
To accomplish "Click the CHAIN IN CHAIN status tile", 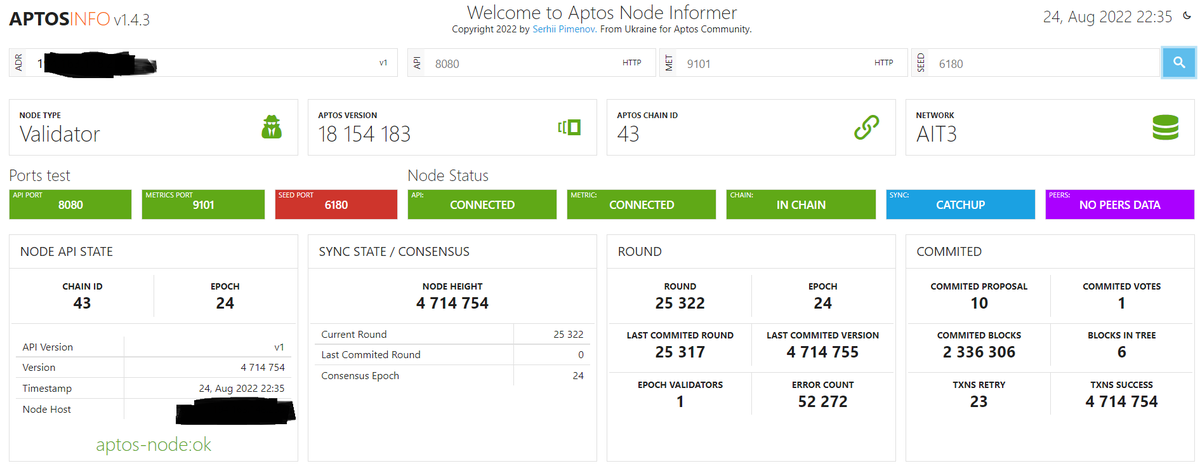I will 801,204.
